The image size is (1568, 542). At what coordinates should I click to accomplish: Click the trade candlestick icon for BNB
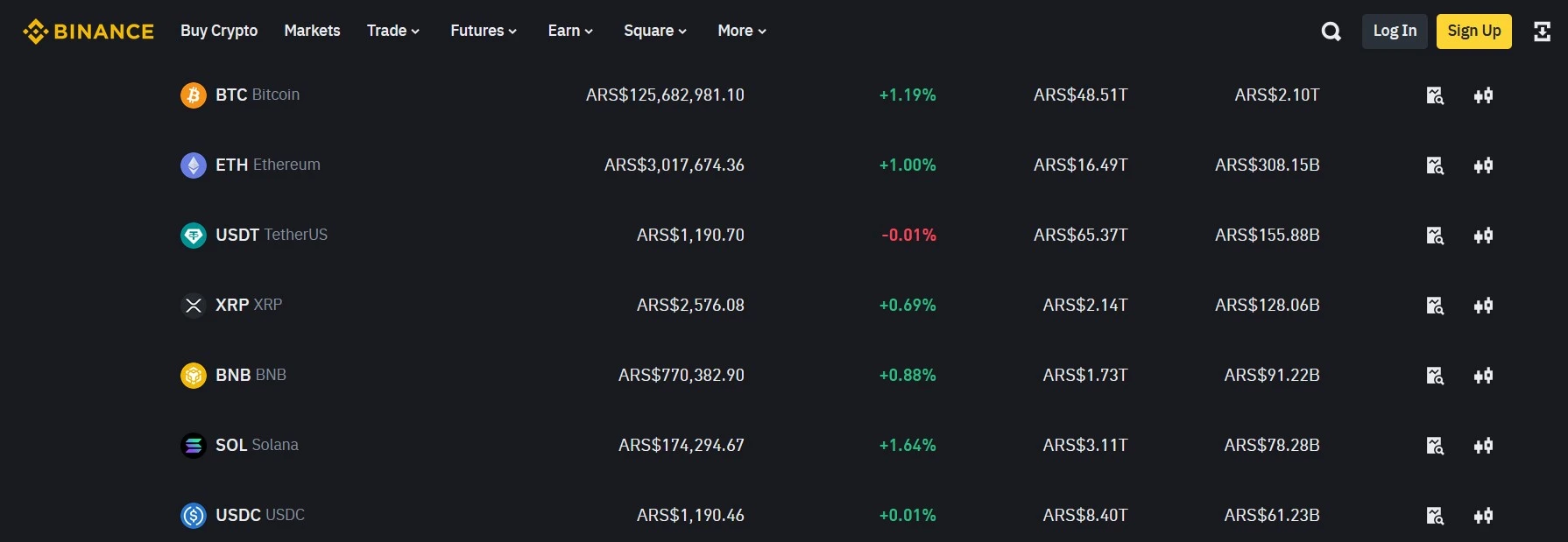point(1484,375)
